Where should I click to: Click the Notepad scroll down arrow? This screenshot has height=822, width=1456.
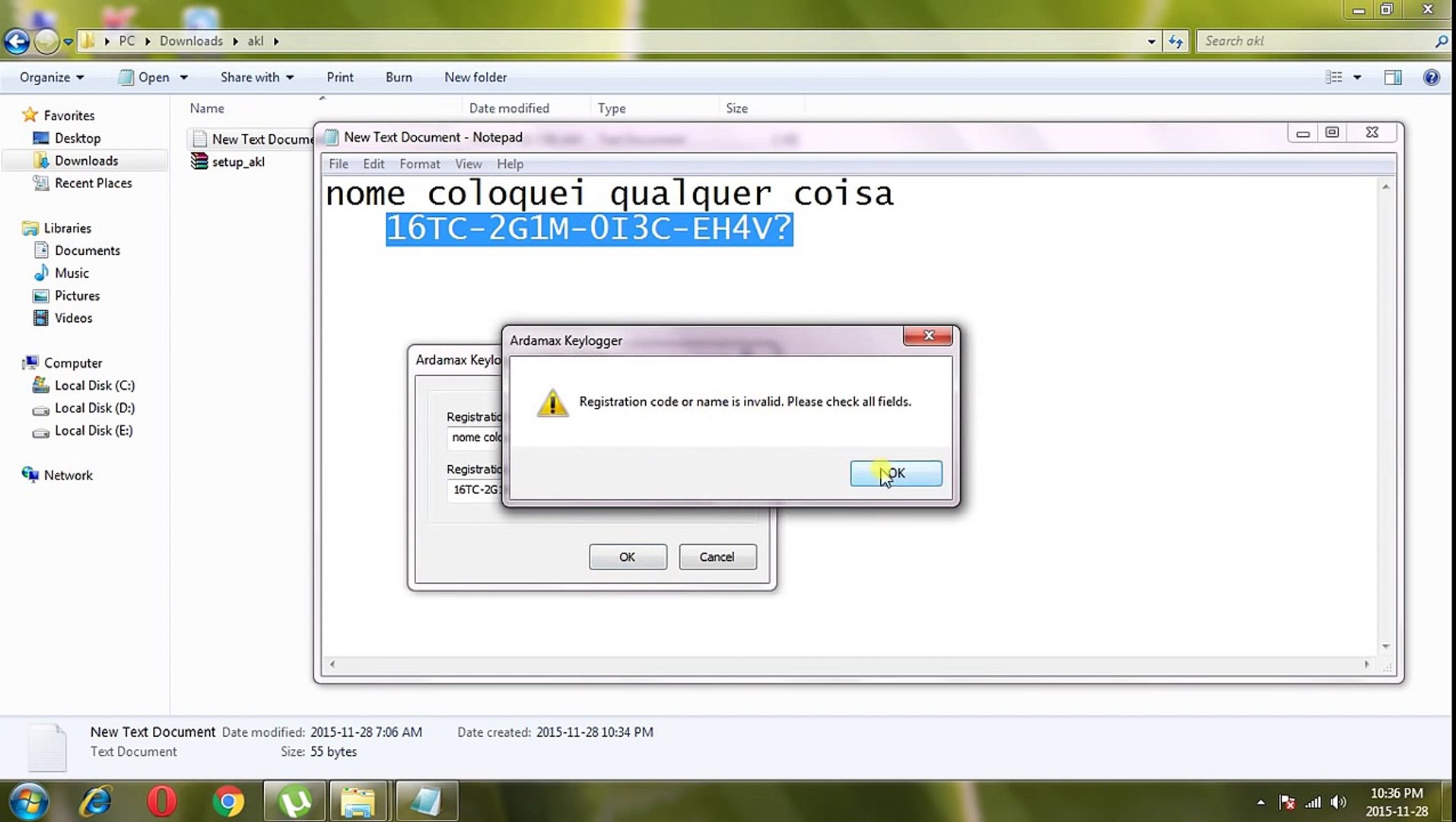(1386, 646)
